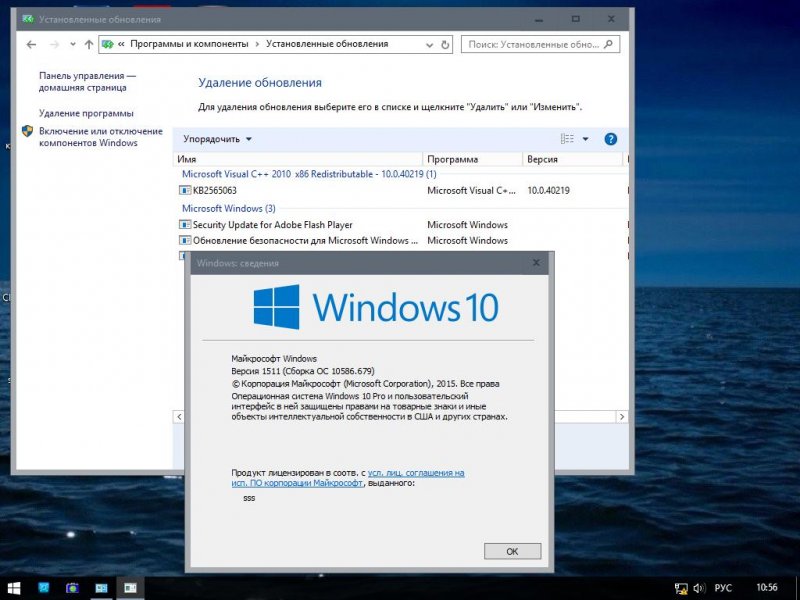Click 'Программы и компоненты' in the breadcrumb
Image resolution: width=800 pixels, height=600 pixels.
point(189,44)
